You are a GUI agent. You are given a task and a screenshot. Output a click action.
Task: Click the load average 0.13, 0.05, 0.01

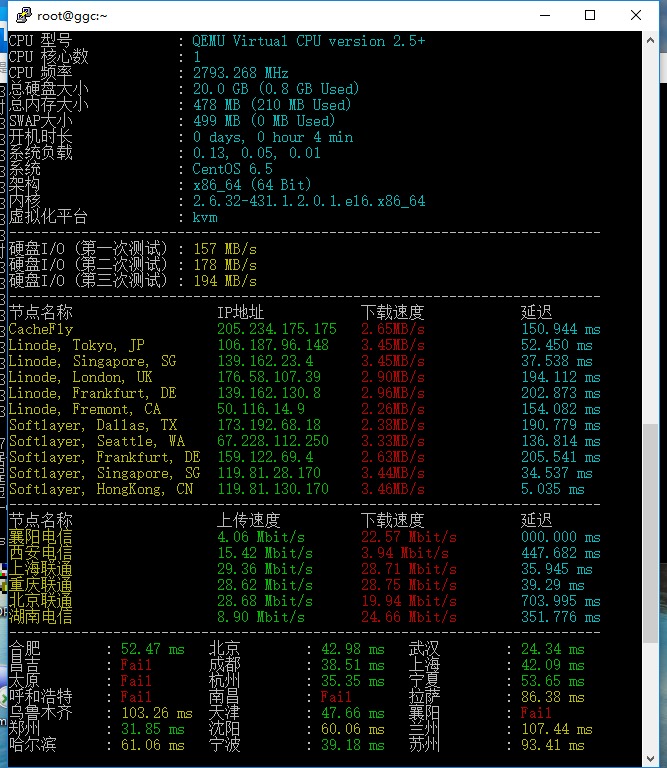[x=257, y=153]
